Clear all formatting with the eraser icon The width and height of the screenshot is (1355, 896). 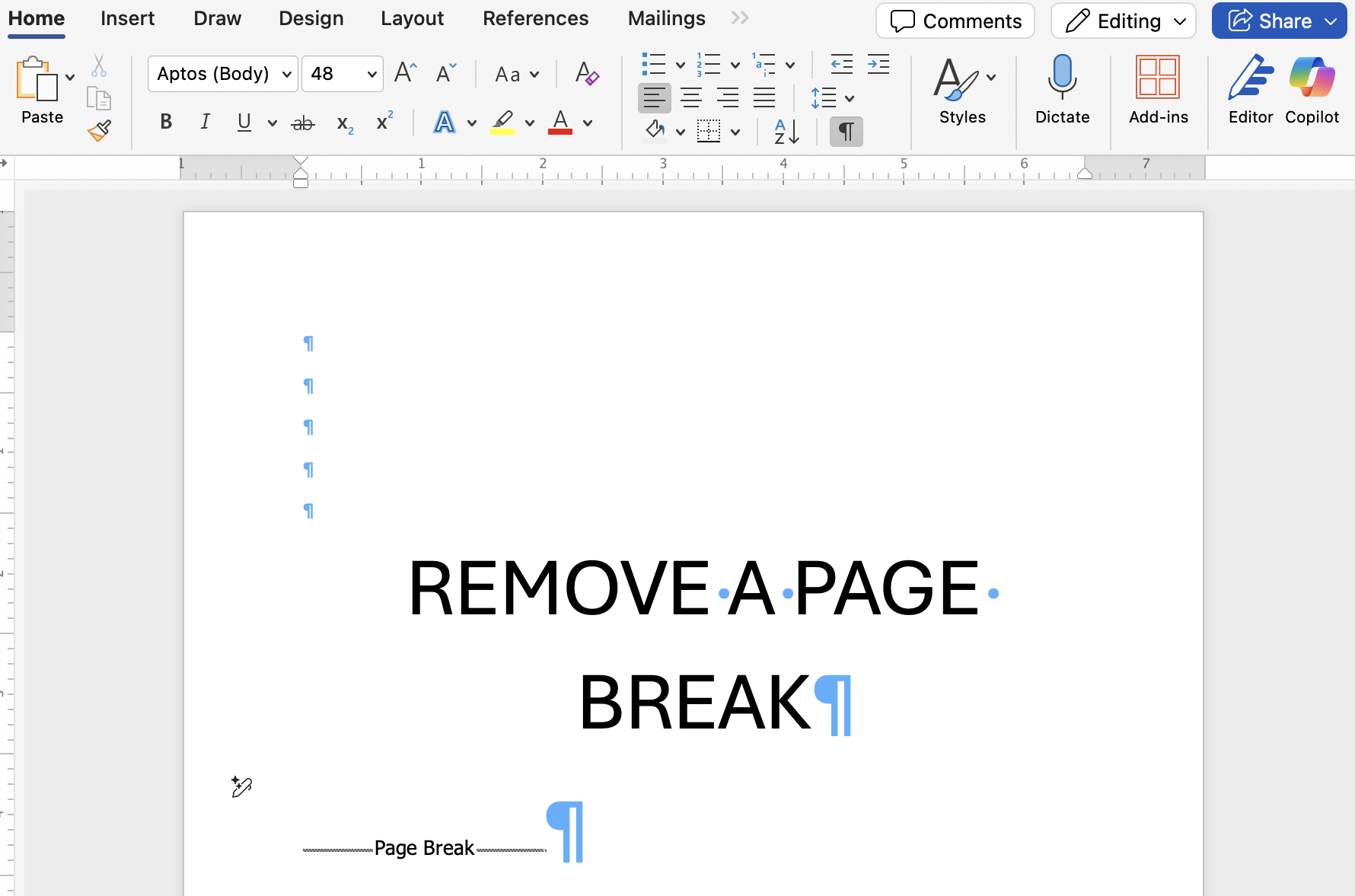point(586,74)
